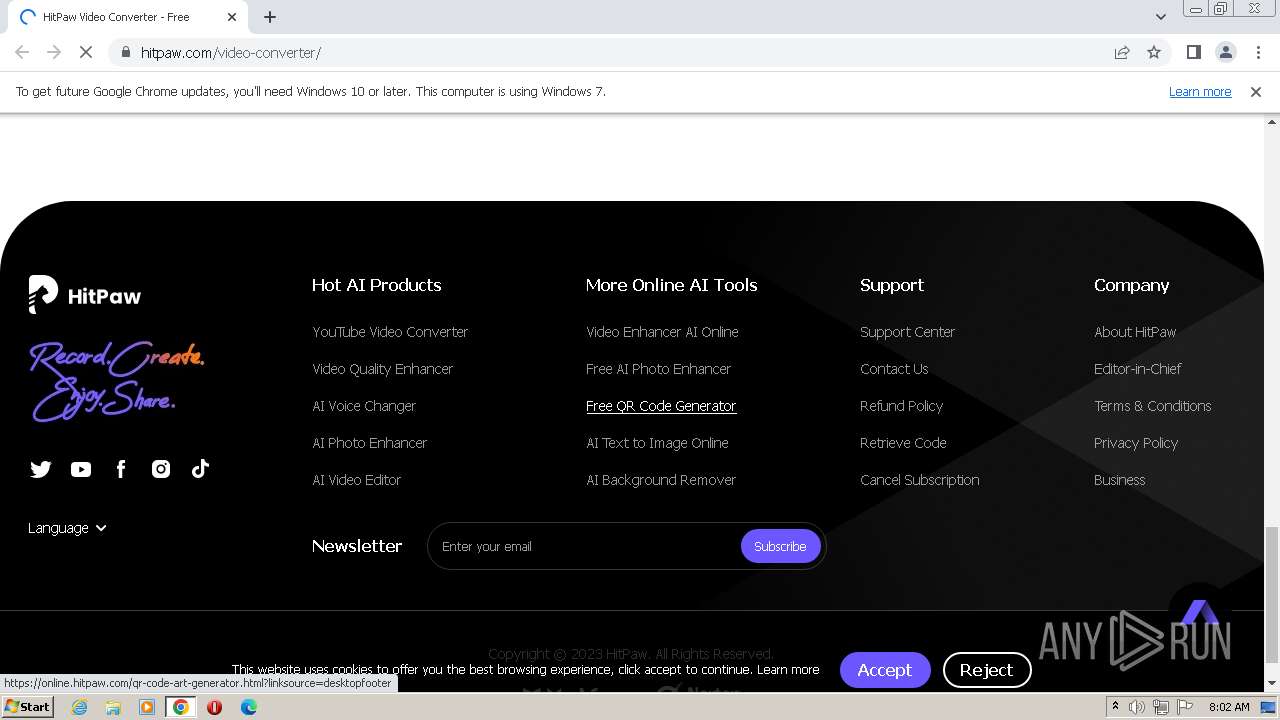Show hidden system tray icons
Image resolution: width=1280 pixels, height=720 pixels.
[1115, 707]
